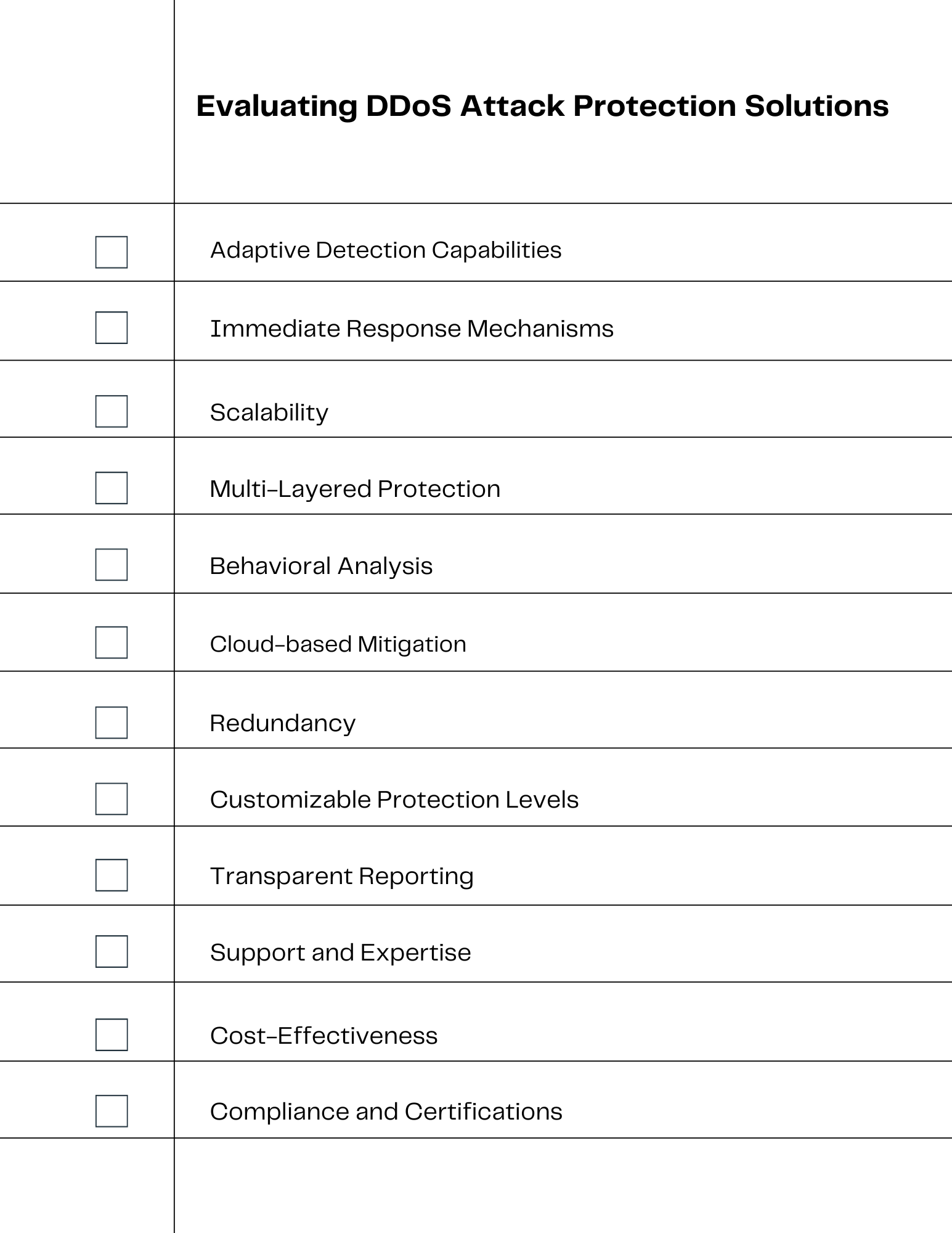952x1233 pixels.
Task: Tick the Customizable Protection Levels box
Action: coord(112,799)
